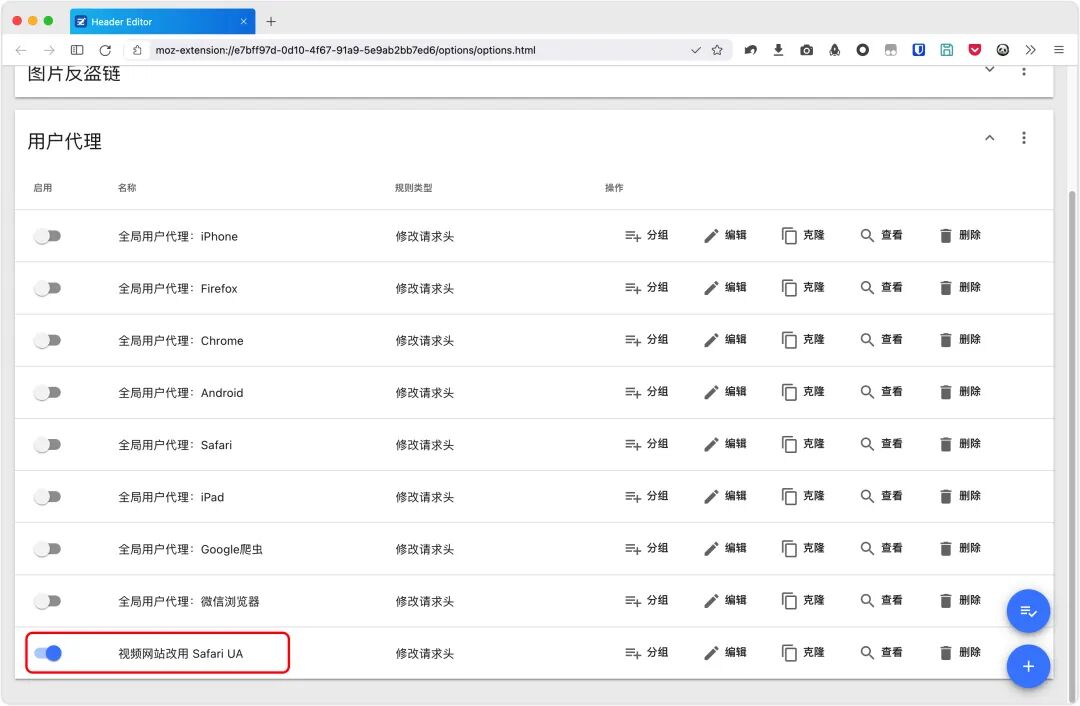Change group of 全局用户代理: Safari rule (分组)
The image size is (1080, 706).
pyautogui.click(x=647, y=444)
